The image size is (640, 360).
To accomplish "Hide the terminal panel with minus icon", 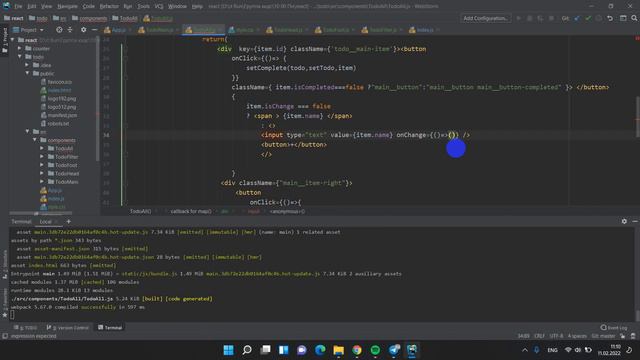I will click(635, 221).
